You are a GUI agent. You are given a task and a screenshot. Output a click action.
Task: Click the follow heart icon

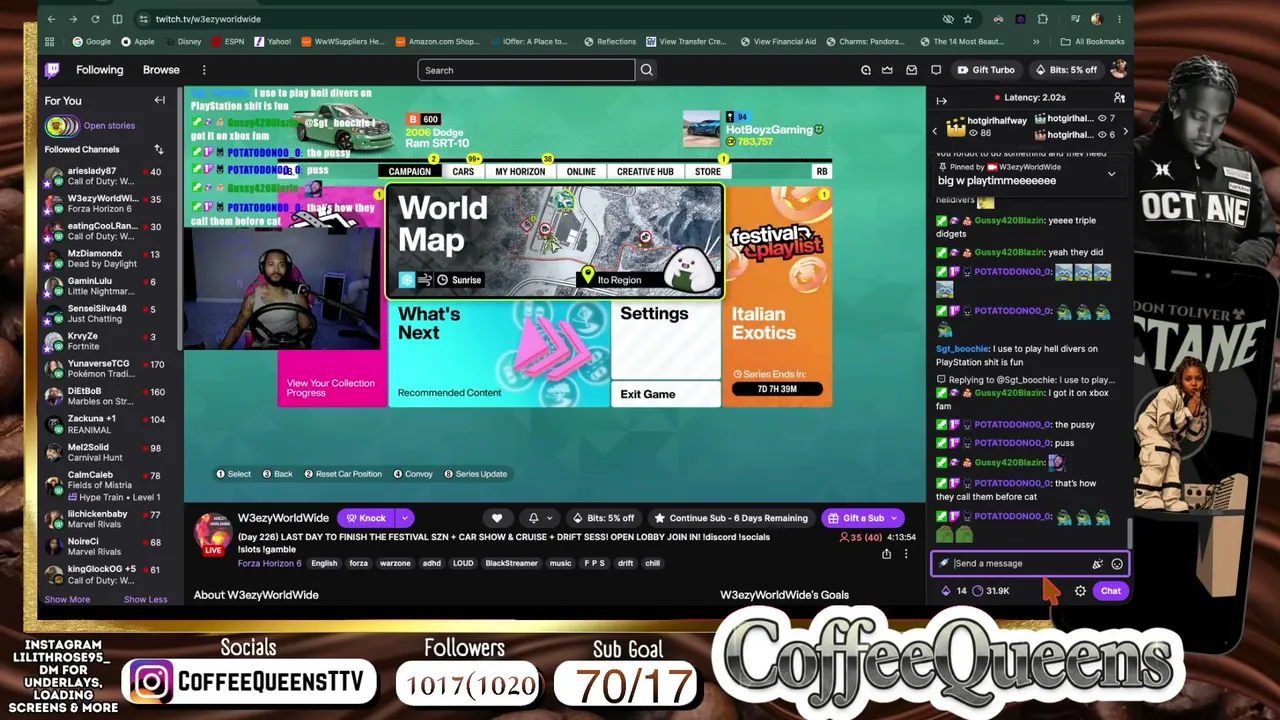click(497, 518)
